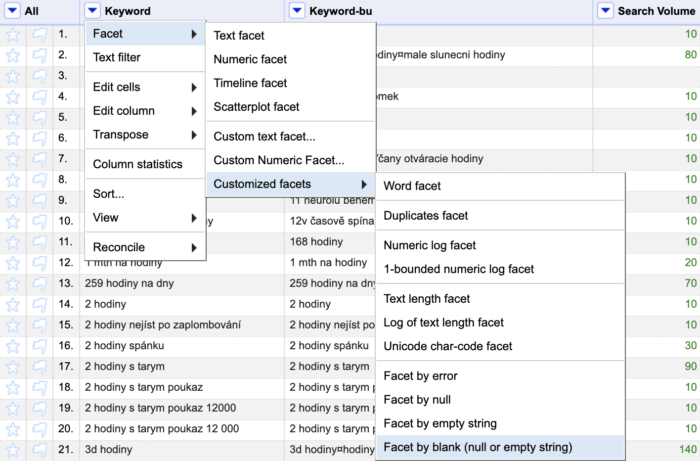Choose Log of text length facet
Image resolution: width=700 pixels, height=461 pixels.
click(x=500, y=322)
